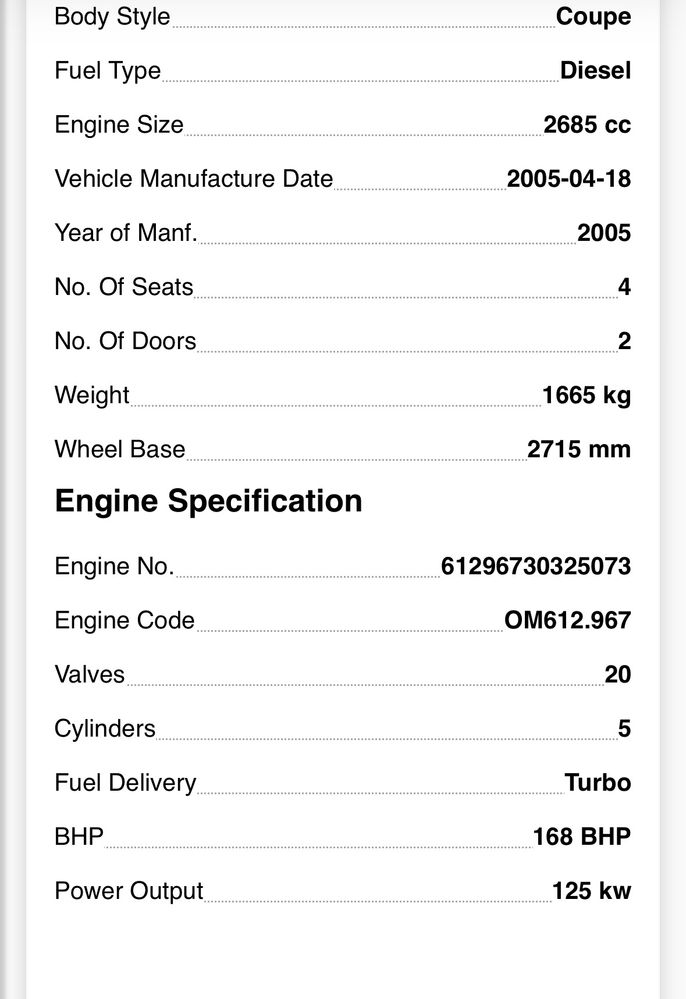Click the Diesel fuel type value
This screenshot has width=686, height=999.
tap(595, 71)
